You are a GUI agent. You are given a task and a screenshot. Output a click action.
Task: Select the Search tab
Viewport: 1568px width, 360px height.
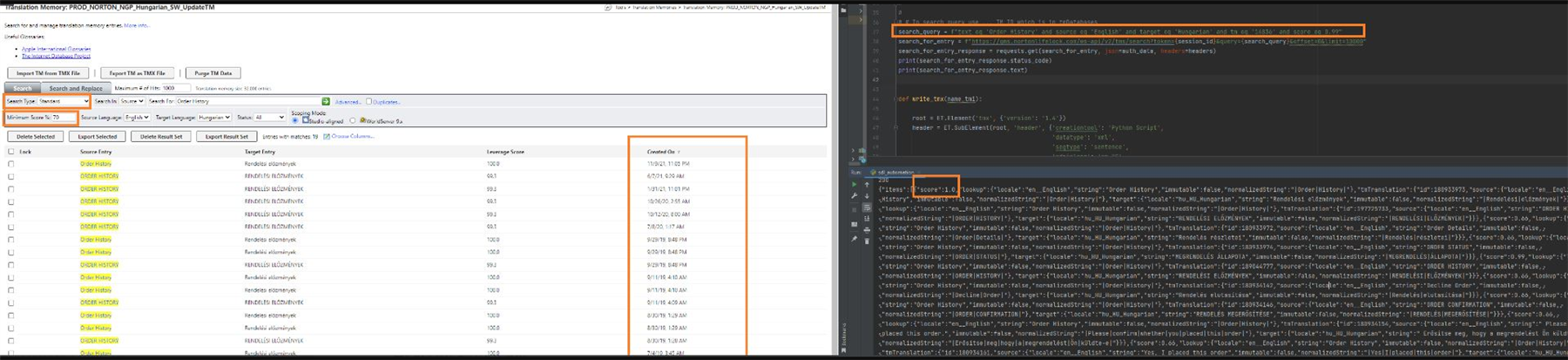click(x=23, y=88)
